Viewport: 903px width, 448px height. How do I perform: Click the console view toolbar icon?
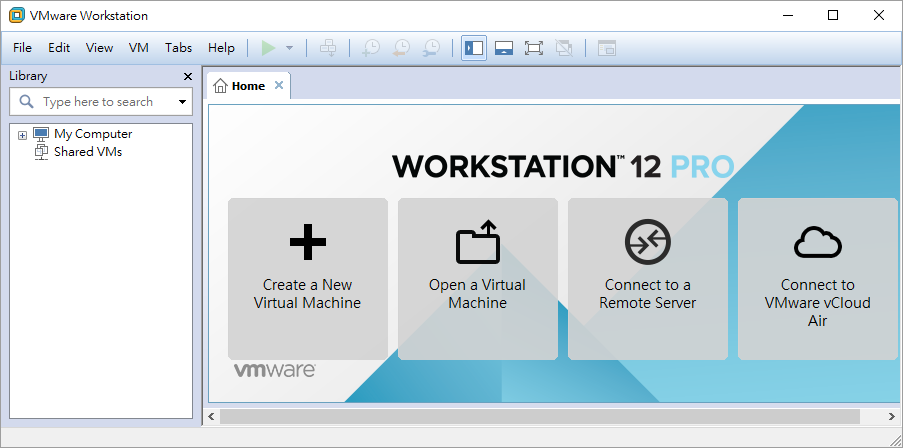tap(606, 48)
